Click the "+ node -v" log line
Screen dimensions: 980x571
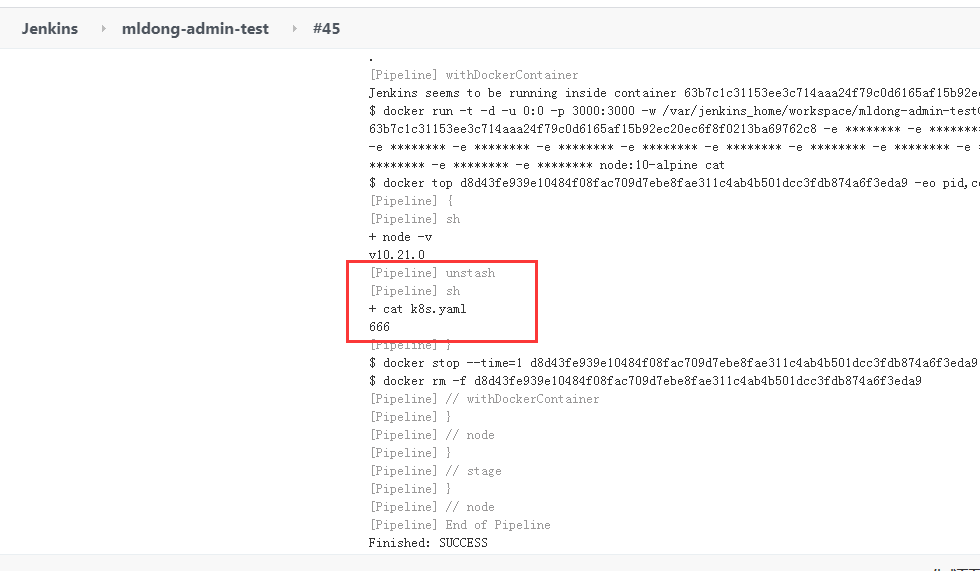pyautogui.click(x=401, y=236)
